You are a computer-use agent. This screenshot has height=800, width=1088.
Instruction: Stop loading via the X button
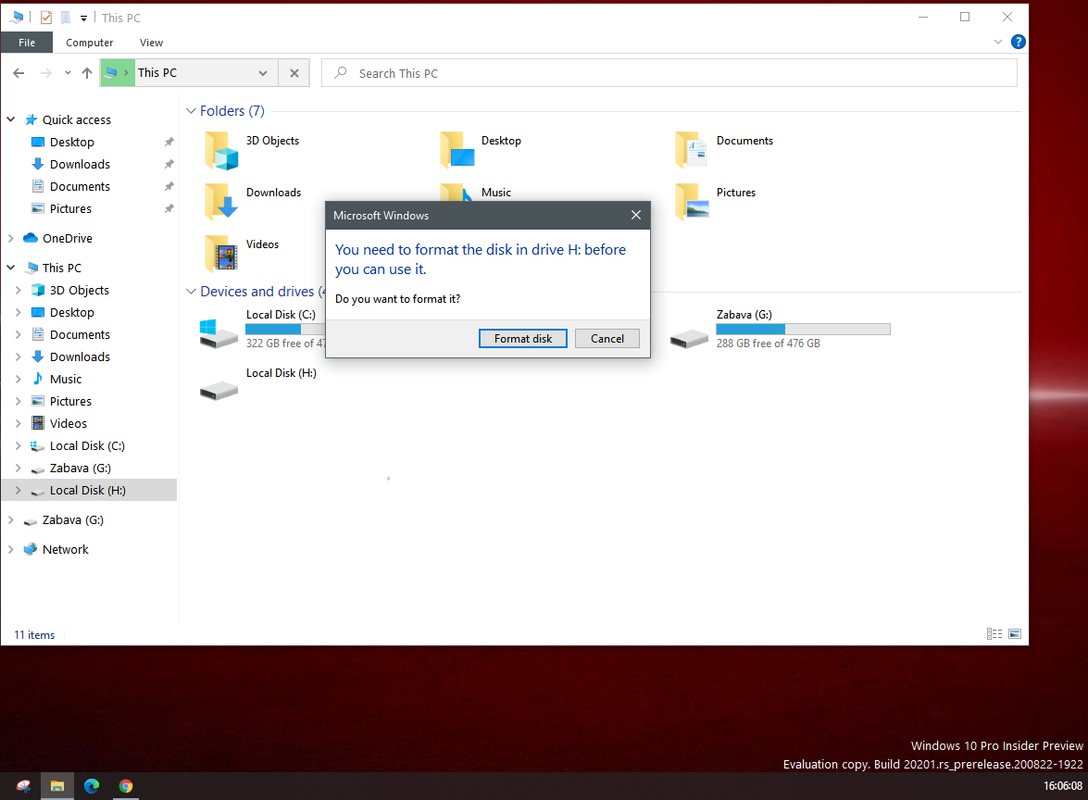[x=294, y=73]
